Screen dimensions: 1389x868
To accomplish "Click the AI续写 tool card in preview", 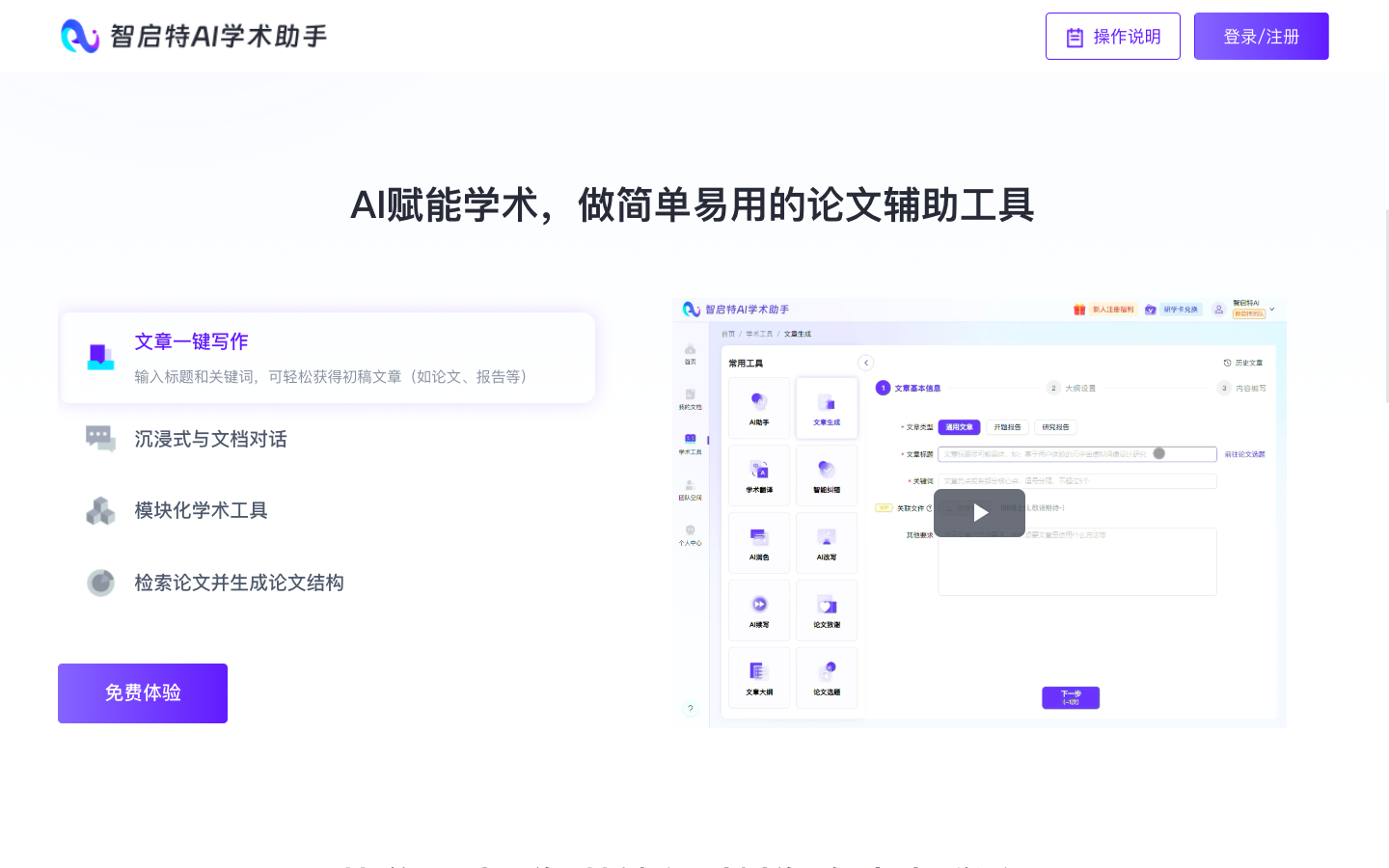I will pyautogui.click(x=759, y=610).
